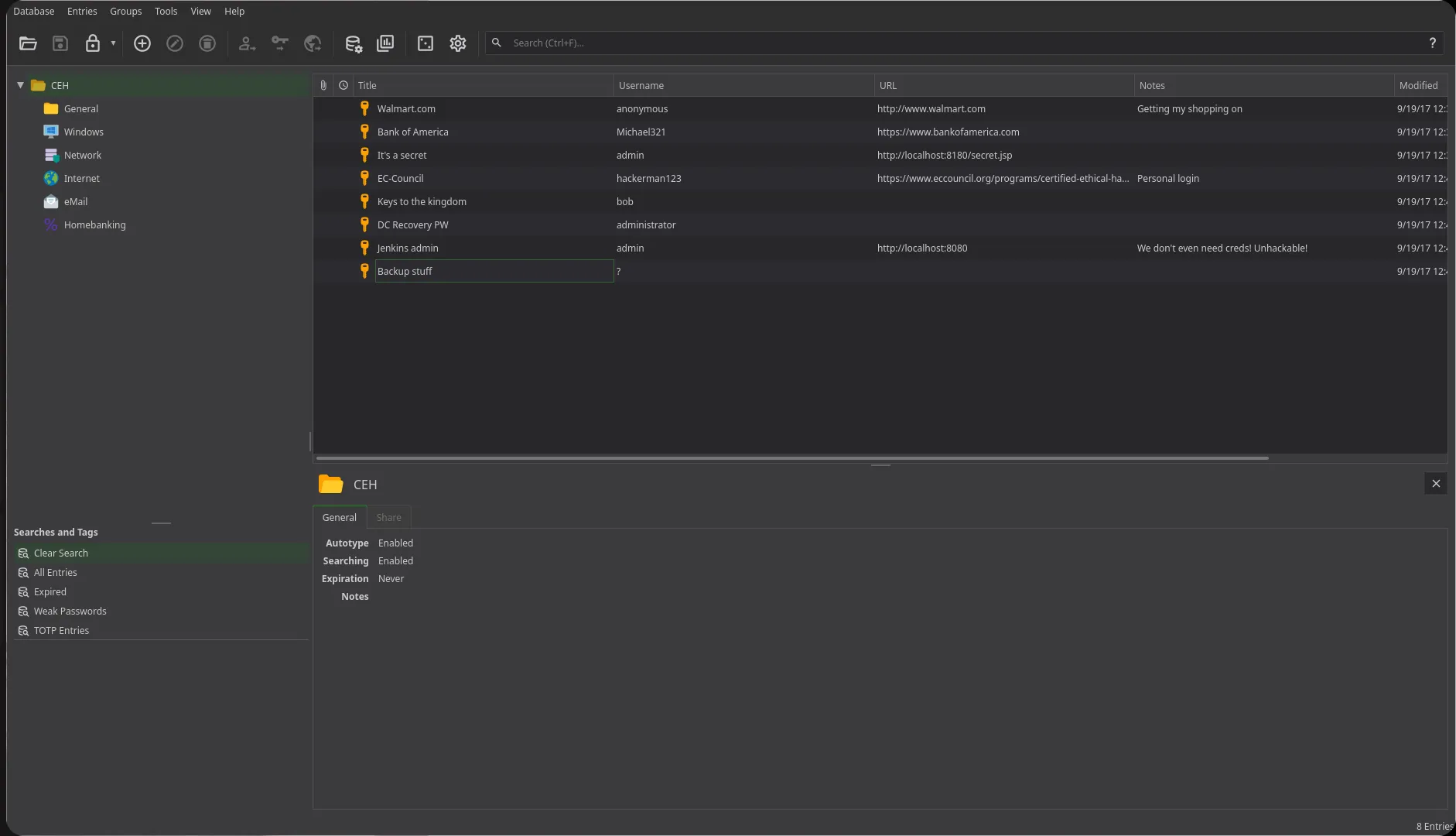Lock the database
The width and height of the screenshot is (1456, 836).
pyautogui.click(x=92, y=43)
